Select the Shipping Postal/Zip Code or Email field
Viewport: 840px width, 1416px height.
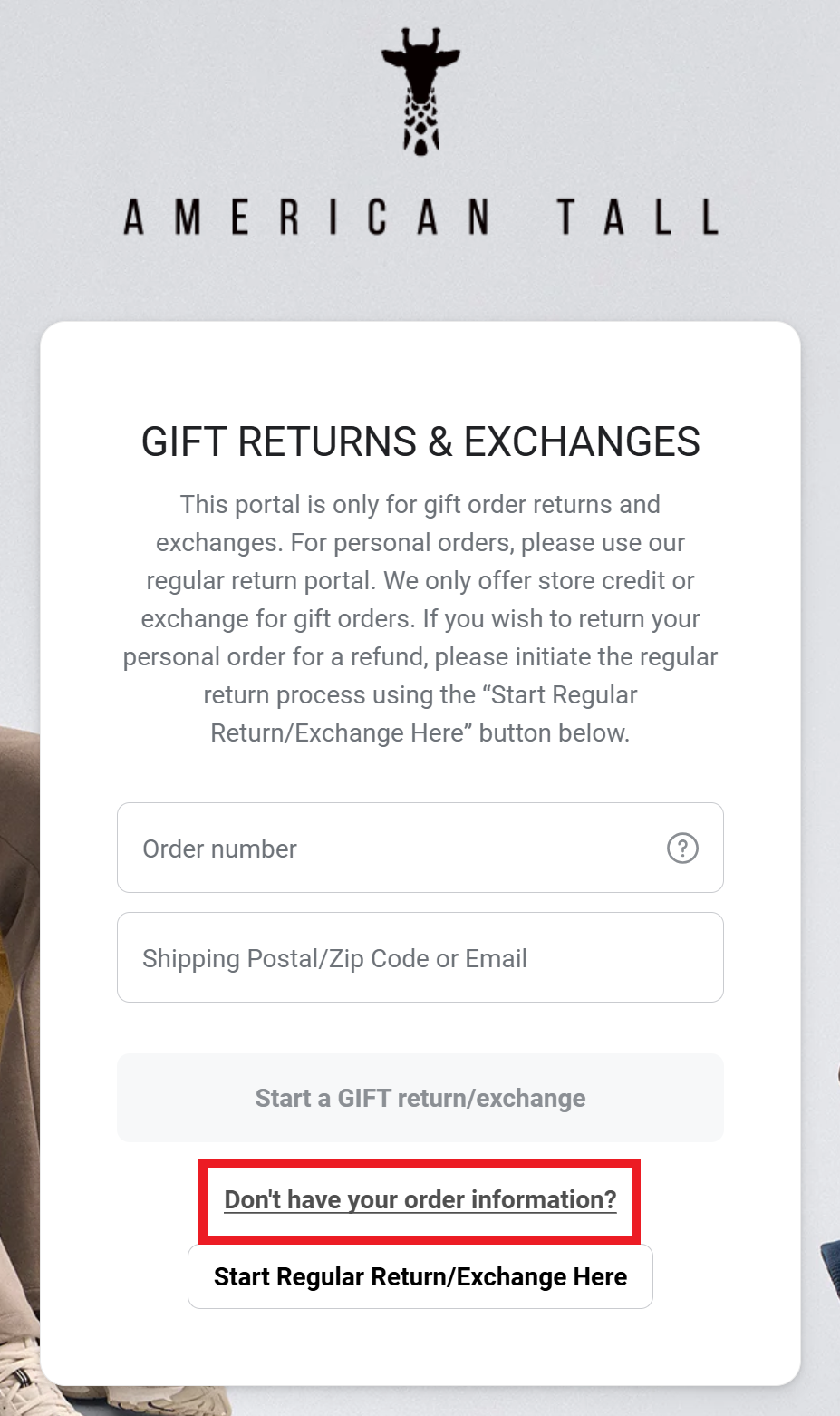coord(420,957)
